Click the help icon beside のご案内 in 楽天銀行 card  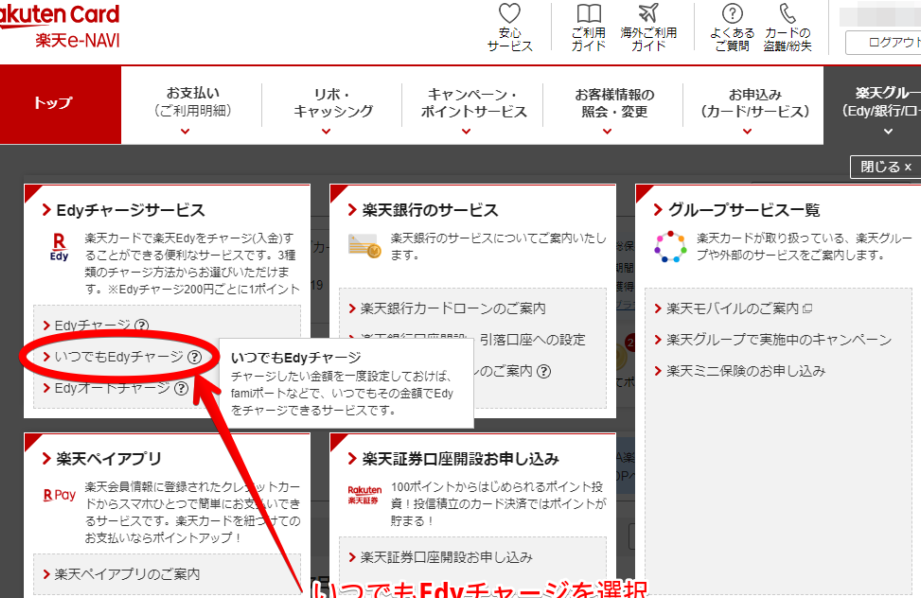click(544, 371)
